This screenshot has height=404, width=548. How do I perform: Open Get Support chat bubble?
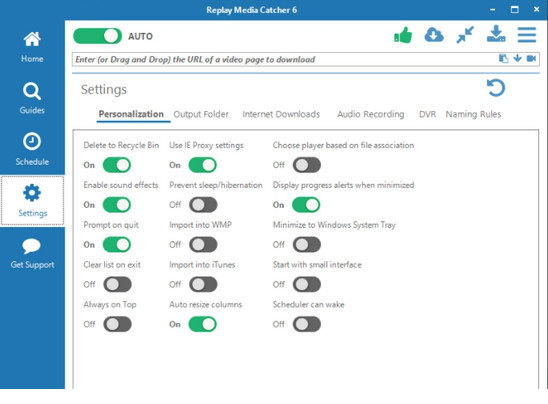click(x=32, y=254)
